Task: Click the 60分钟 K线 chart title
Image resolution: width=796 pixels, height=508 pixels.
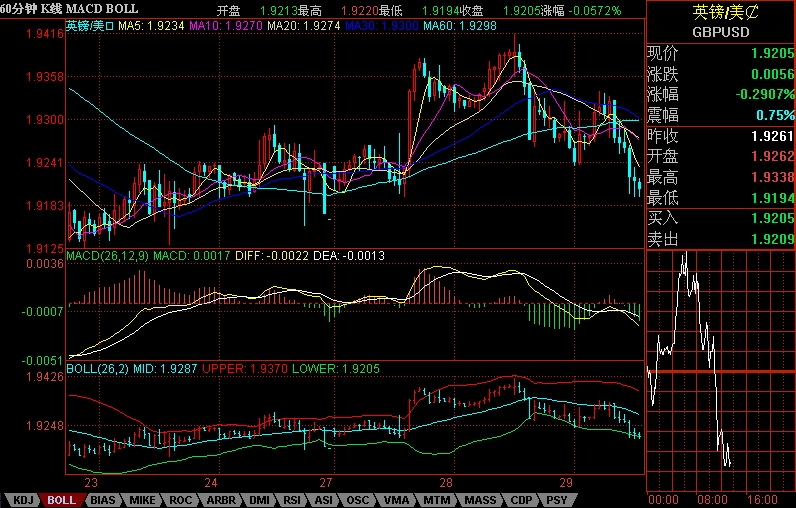Action: (x=68, y=9)
